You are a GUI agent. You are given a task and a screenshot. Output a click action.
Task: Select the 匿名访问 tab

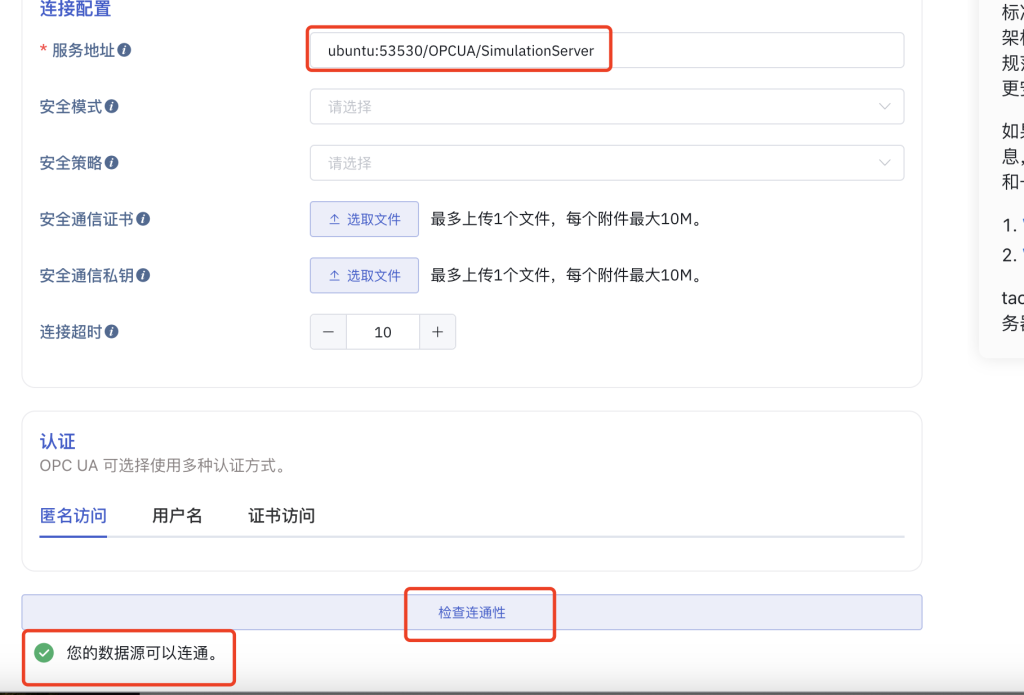point(72,515)
